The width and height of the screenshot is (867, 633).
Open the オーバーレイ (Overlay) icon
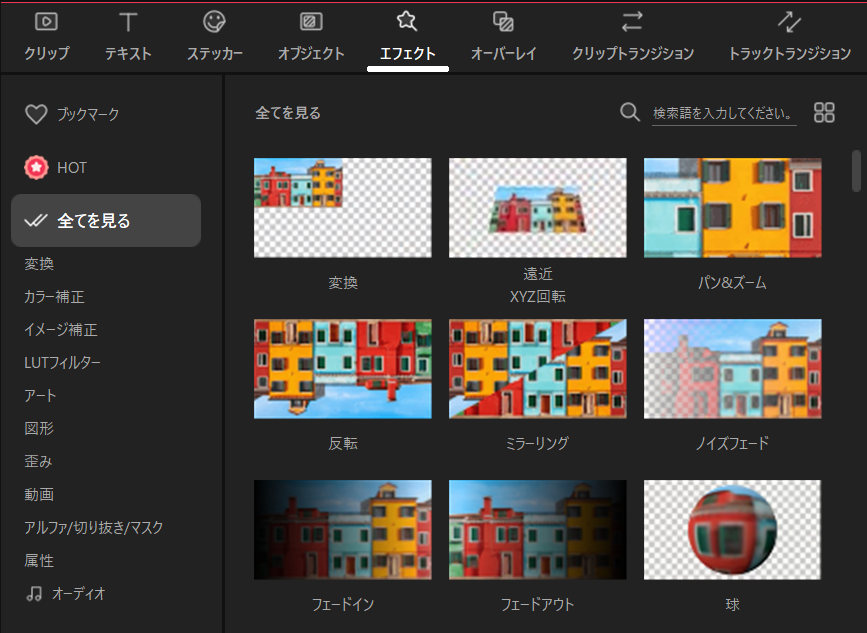[504, 22]
